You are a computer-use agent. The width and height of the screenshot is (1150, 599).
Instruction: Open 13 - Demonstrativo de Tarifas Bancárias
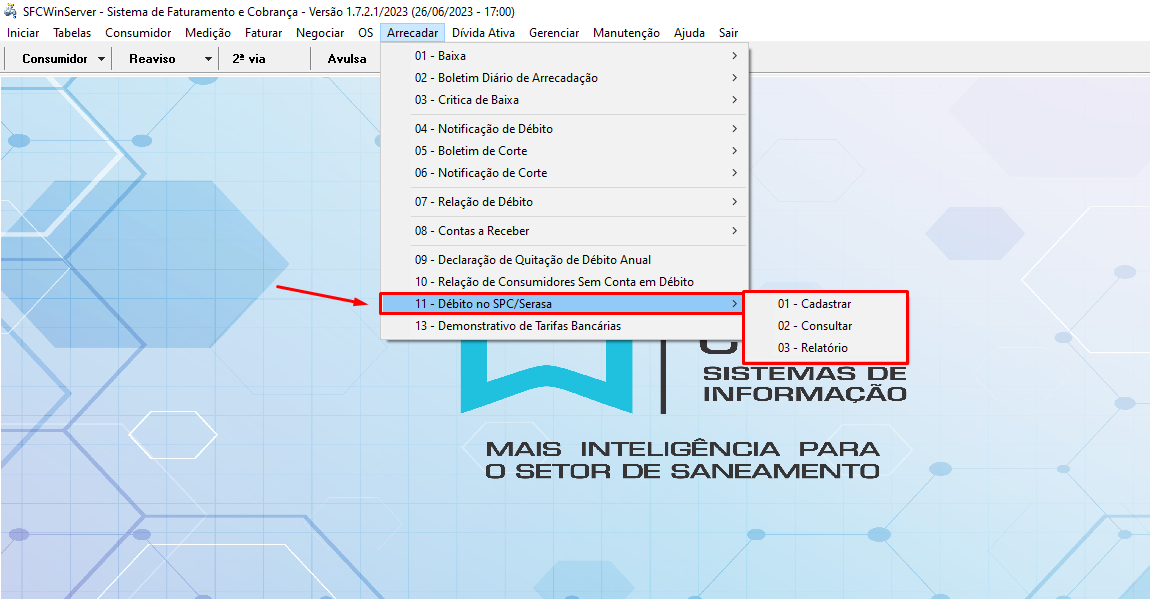517,326
